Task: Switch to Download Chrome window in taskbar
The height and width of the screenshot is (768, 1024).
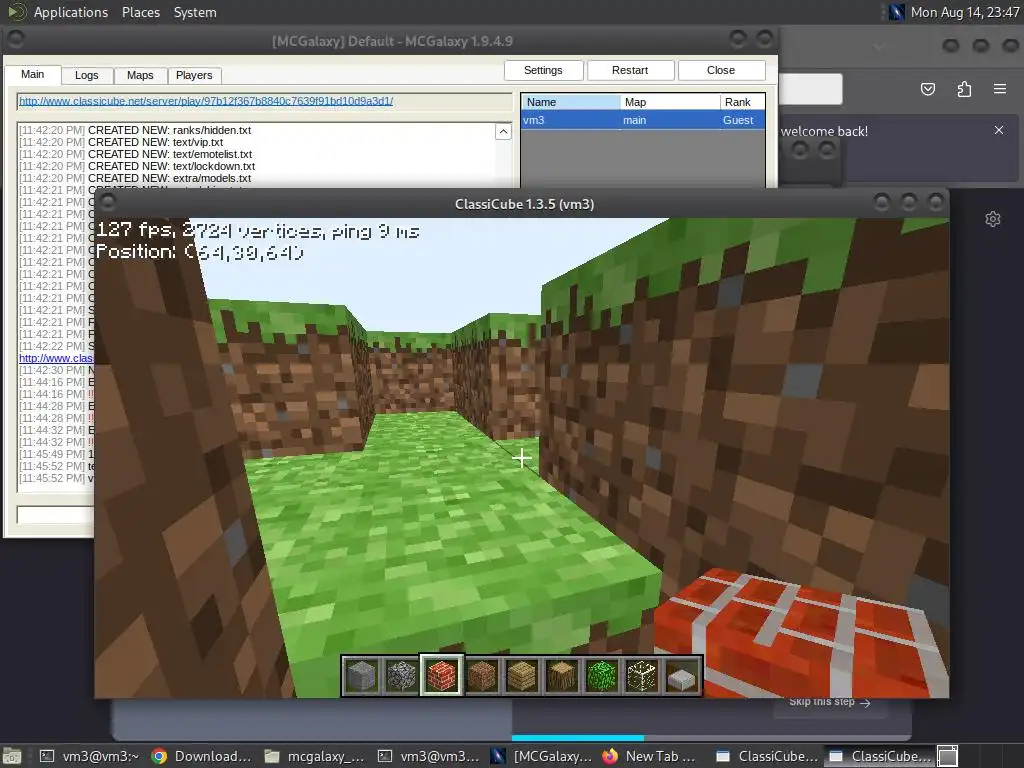Action: tap(202, 756)
